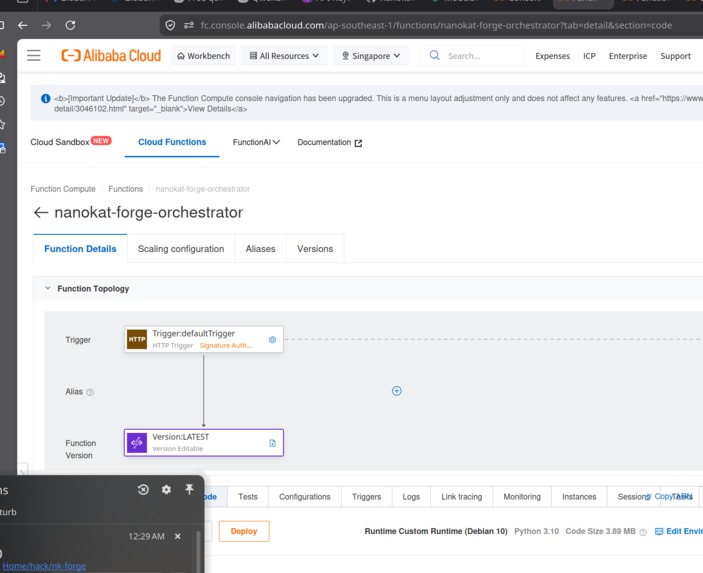Click the browser forward arrow
The image size is (703, 573).
point(46,25)
